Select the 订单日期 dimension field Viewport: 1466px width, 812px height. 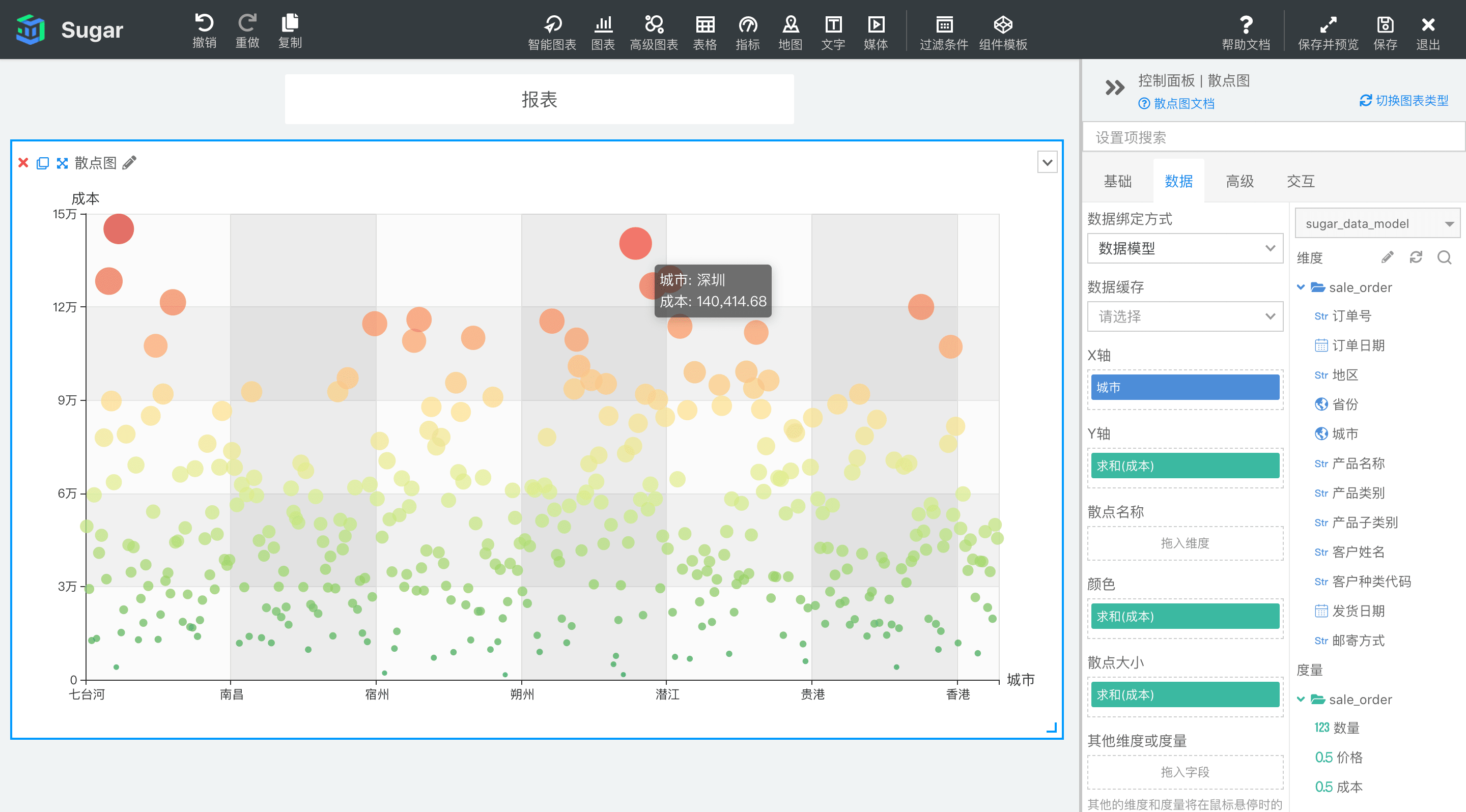[1349, 345]
